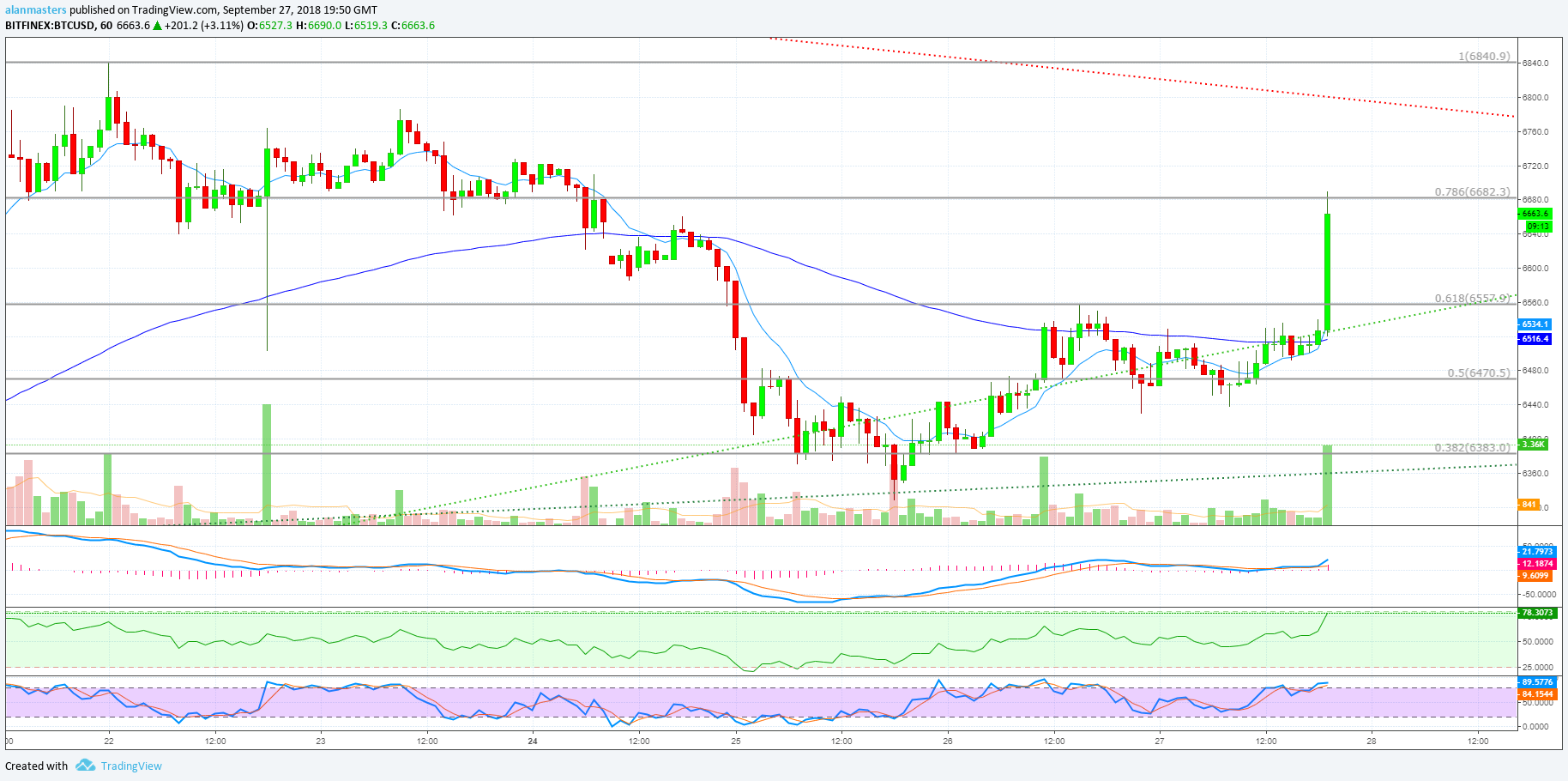Click the 89.5776 stochastic value tag
Screen dimensions: 1568x781
click(x=1537, y=682)
